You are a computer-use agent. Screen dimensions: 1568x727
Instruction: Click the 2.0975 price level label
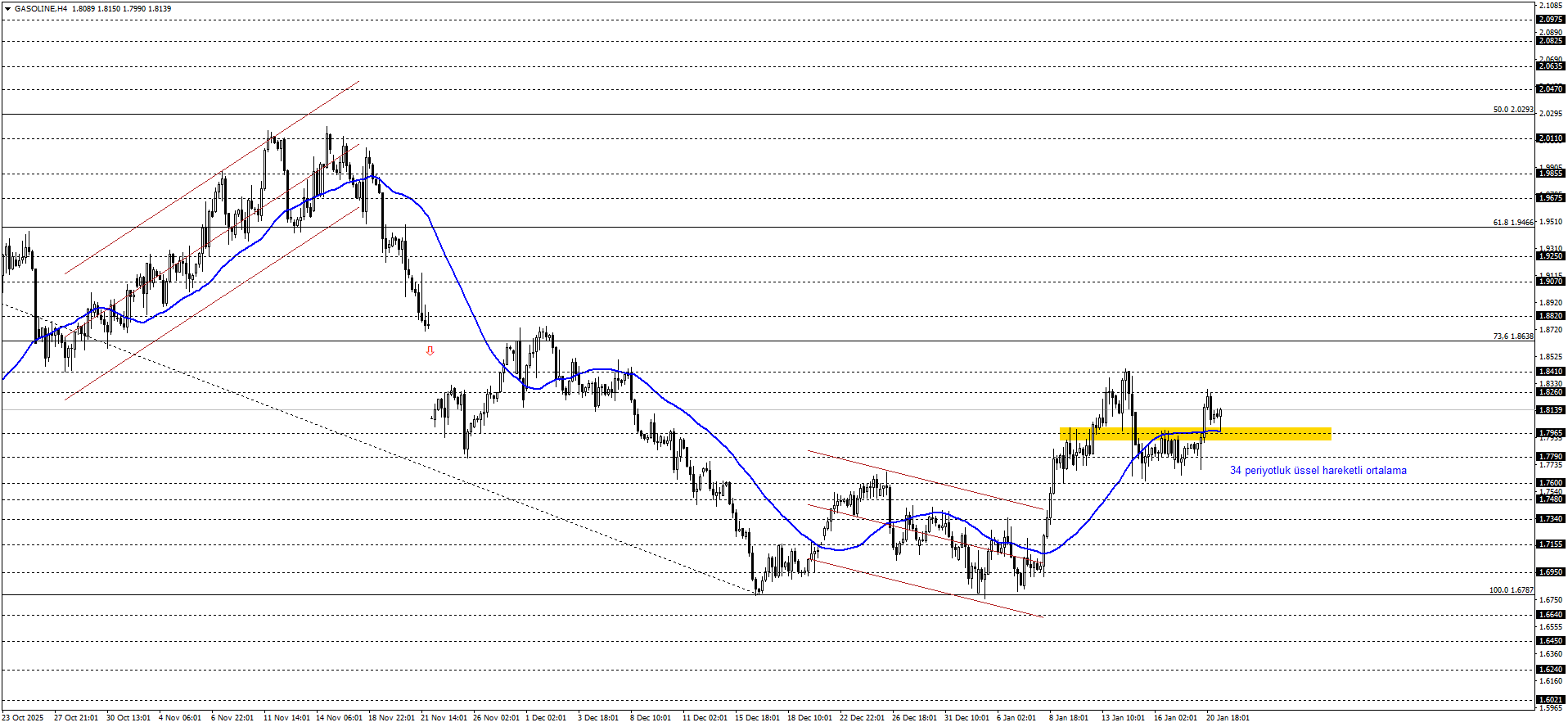[x=1551, y=20]
